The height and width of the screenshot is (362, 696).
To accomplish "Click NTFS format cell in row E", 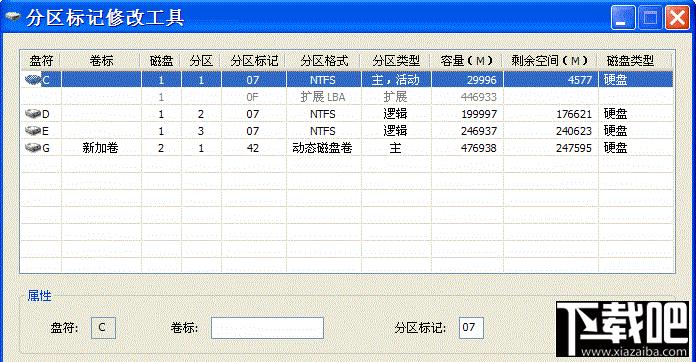I will [323, 131].
